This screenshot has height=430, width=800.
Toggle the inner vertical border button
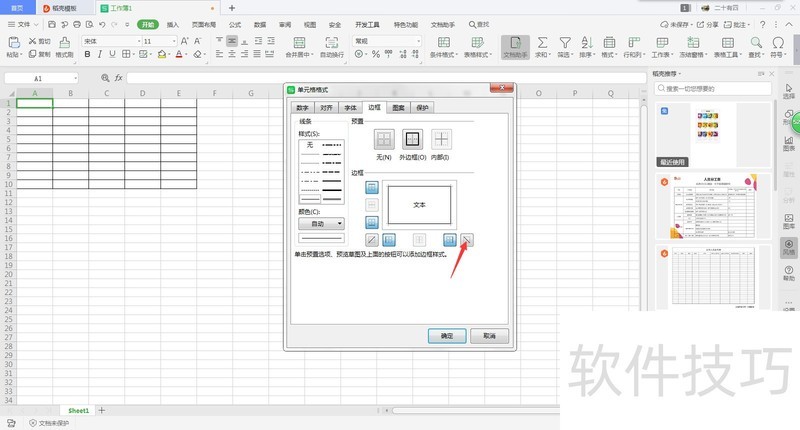coord(419,240)
